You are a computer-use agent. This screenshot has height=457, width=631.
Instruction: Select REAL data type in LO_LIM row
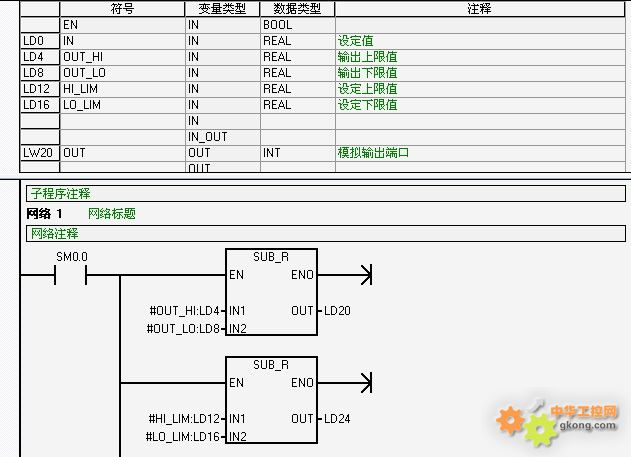[297, 105]
